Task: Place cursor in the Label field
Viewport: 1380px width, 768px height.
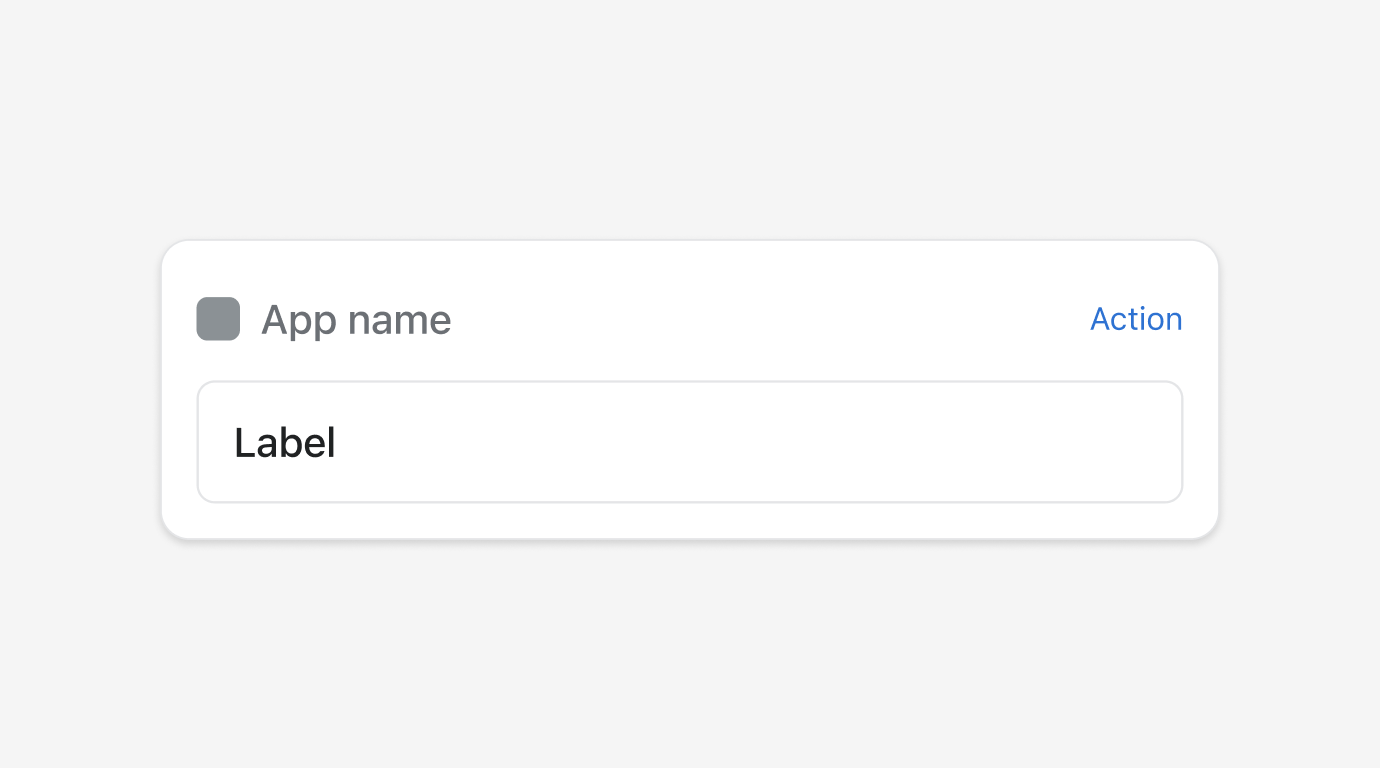Action: pos(690,442)
